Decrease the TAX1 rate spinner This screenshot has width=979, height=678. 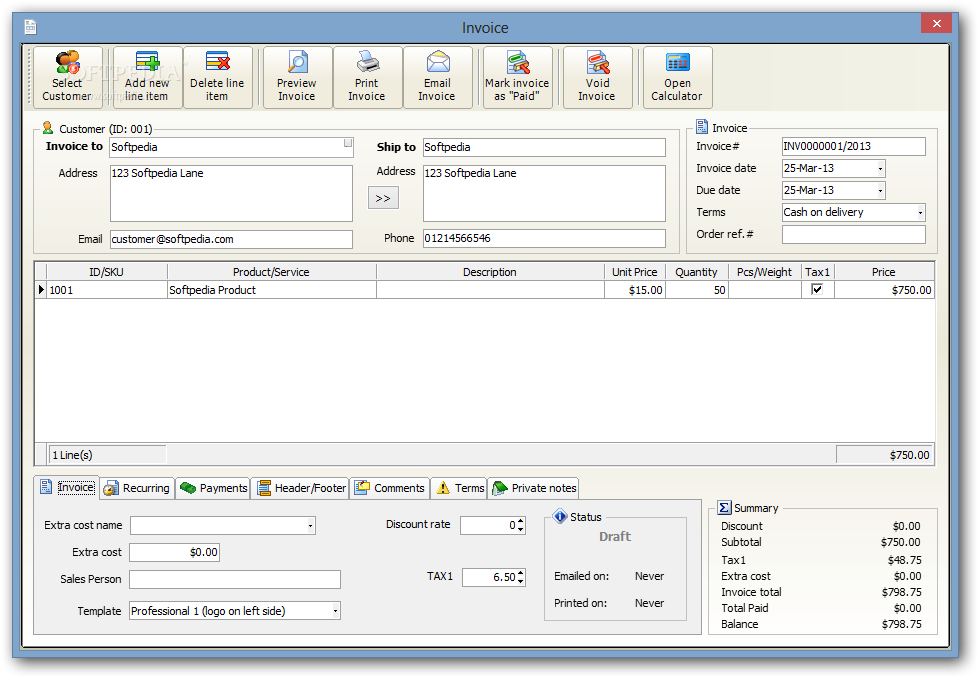pos(521,582)
